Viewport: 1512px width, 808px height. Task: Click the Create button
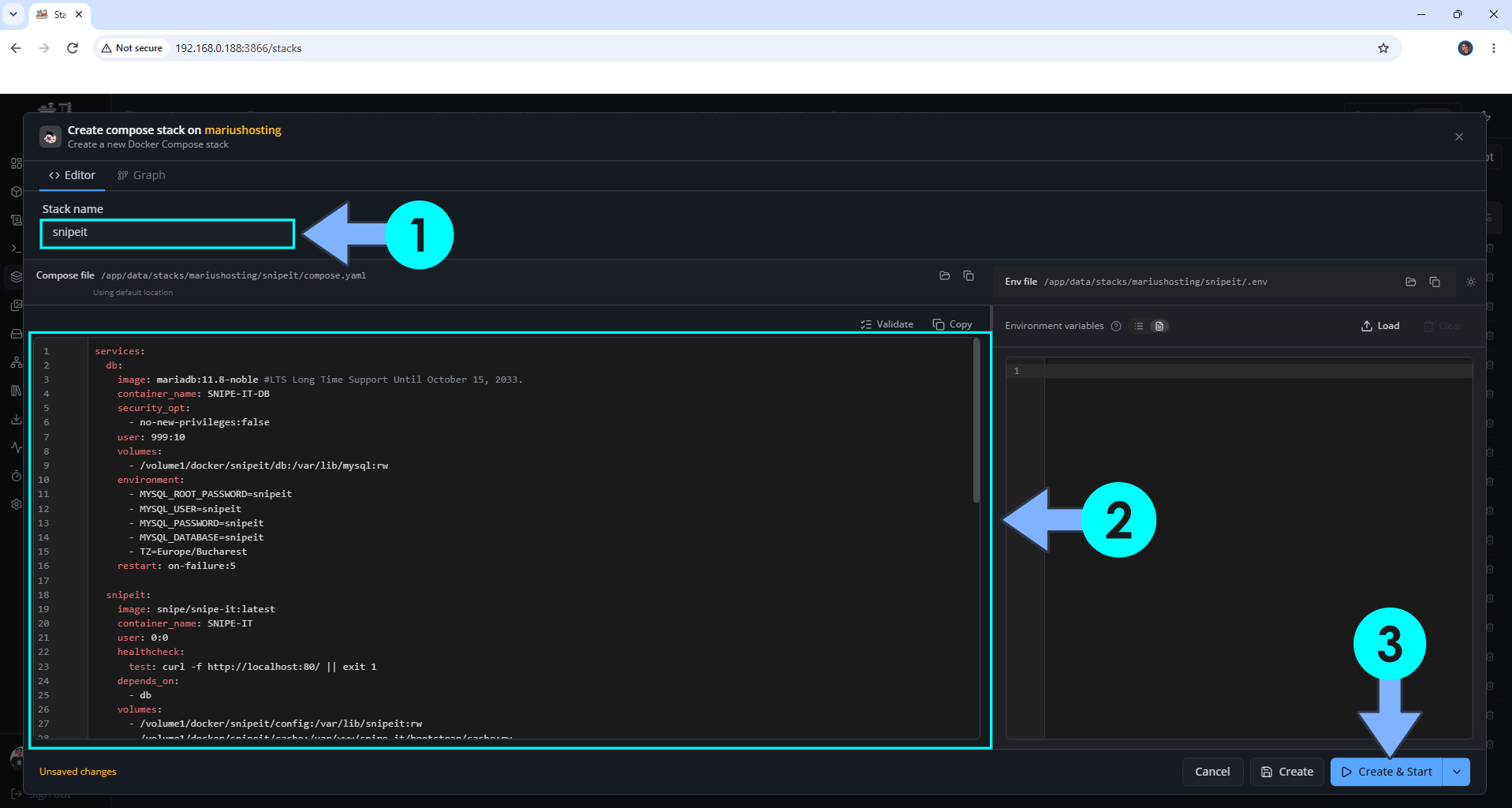[1287, 772]
